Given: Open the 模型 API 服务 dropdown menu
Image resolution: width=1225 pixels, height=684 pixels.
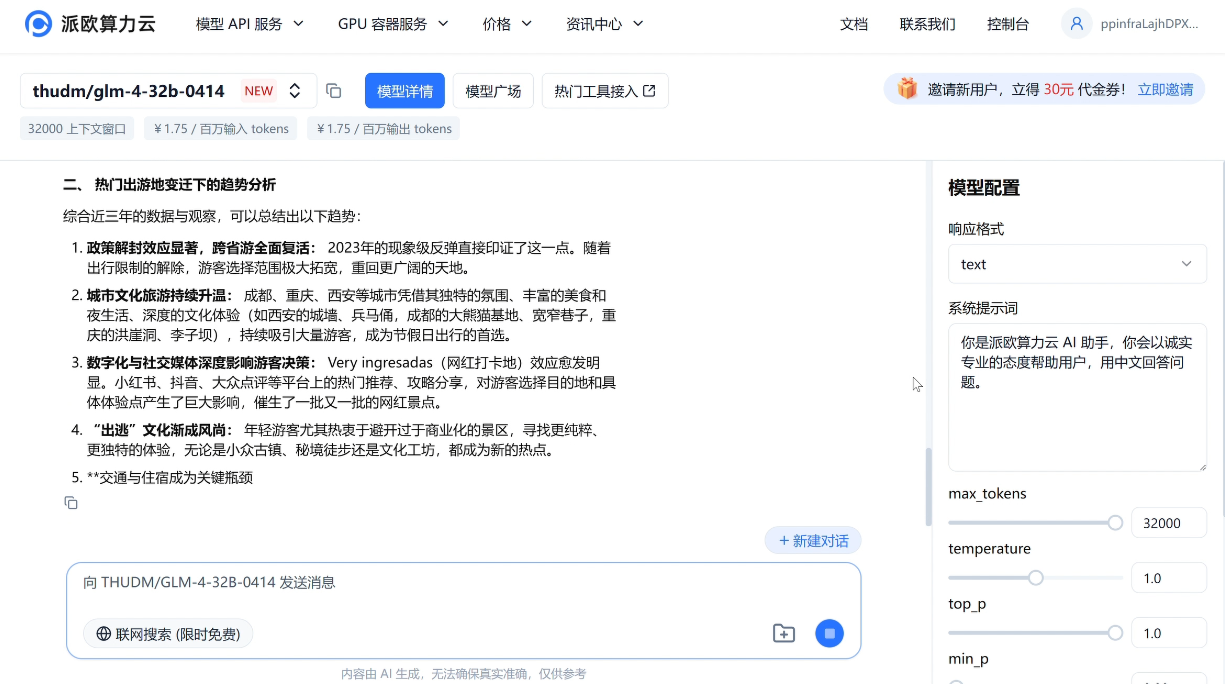Looking at the screenshot, I should [x=250, y=24].
